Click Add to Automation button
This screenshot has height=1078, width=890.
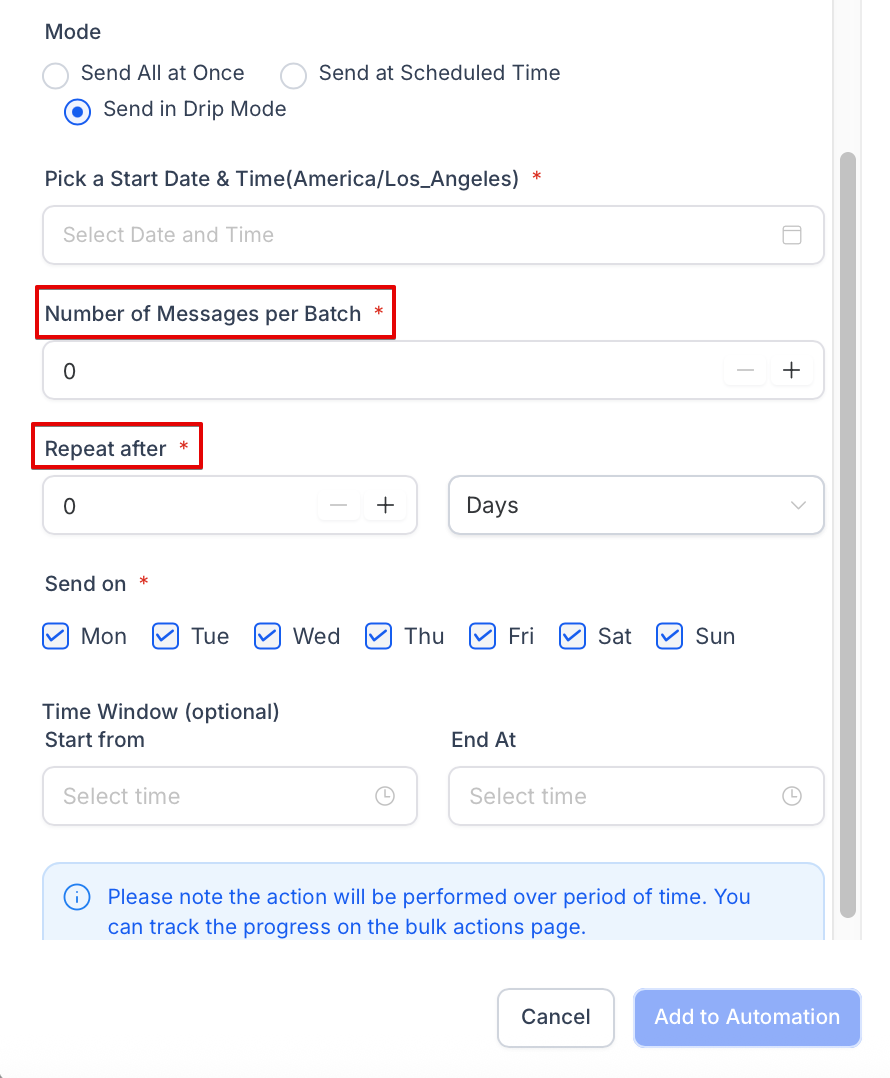pos(747,1017)
